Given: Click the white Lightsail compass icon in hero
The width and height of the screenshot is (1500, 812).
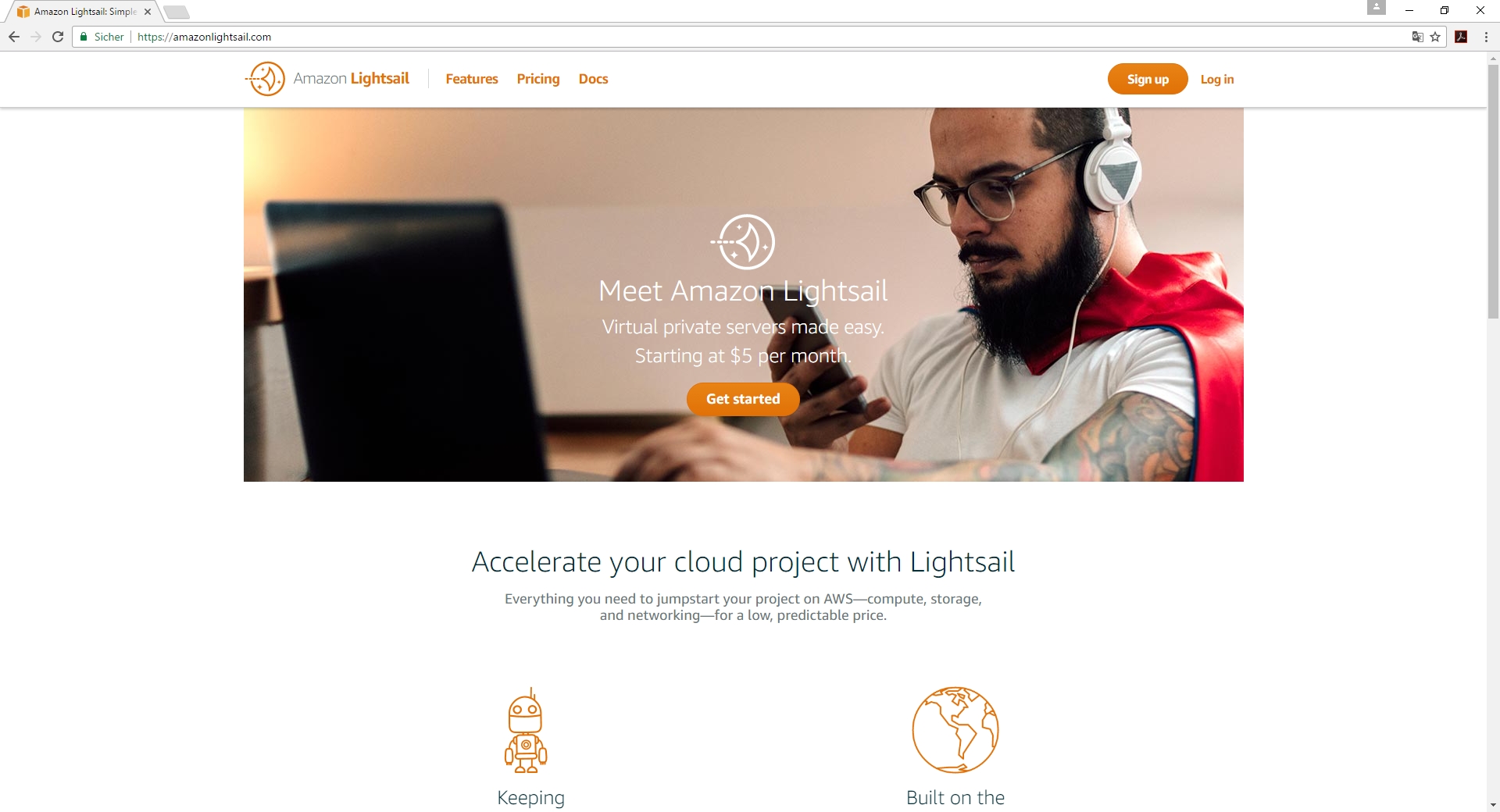Looking at the screenshot, I should (x=743, y=242).
